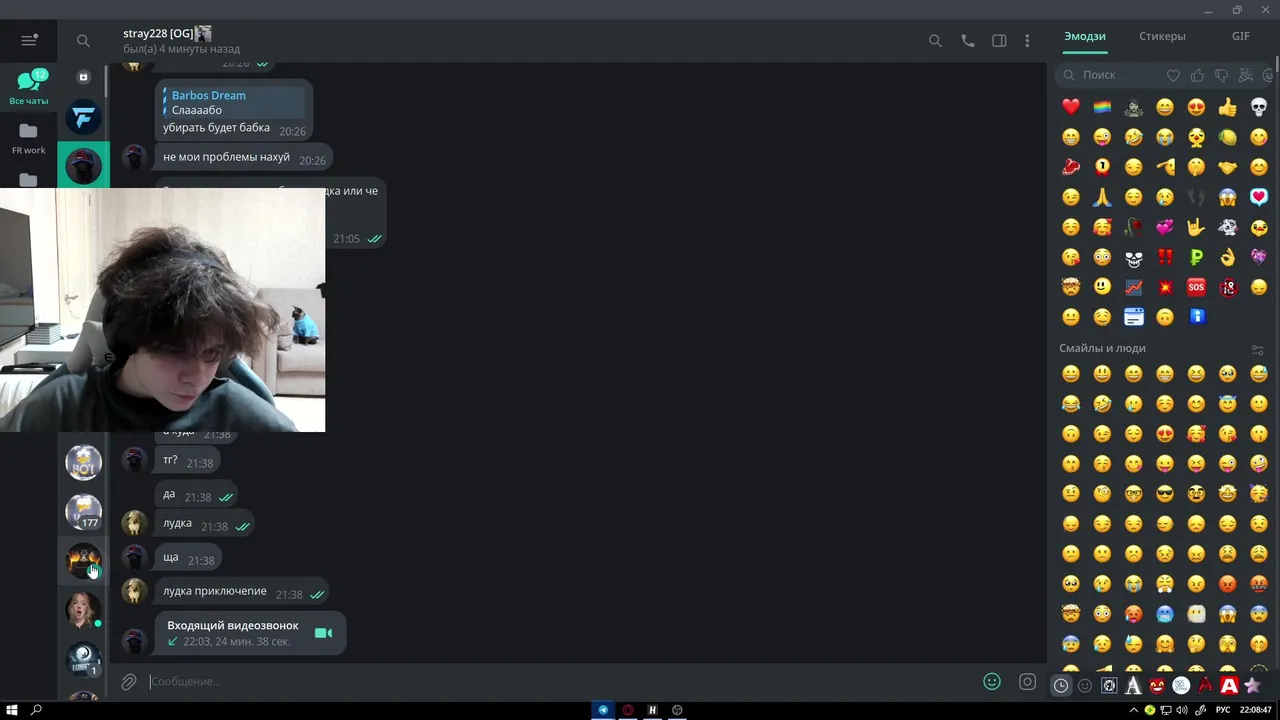This screenshot has height=720, width=1280.
Task: Jump to smileys section in emoji footer
Action: click(1085, 685)
